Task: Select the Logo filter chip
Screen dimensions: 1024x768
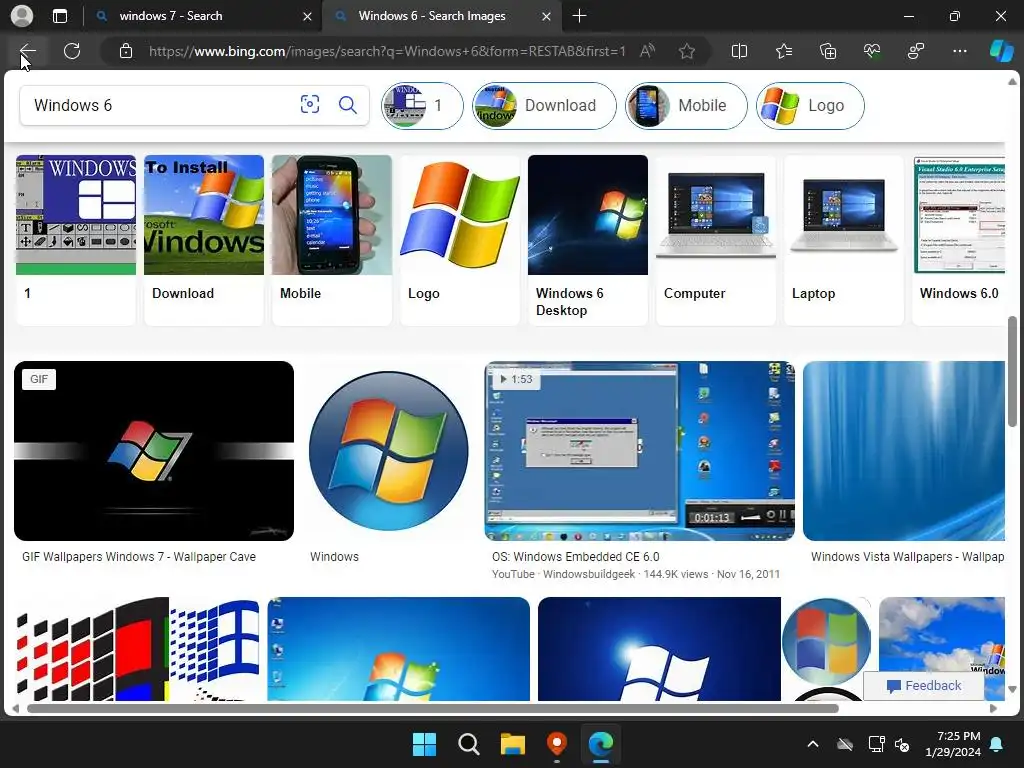Action: click(810, 105)
